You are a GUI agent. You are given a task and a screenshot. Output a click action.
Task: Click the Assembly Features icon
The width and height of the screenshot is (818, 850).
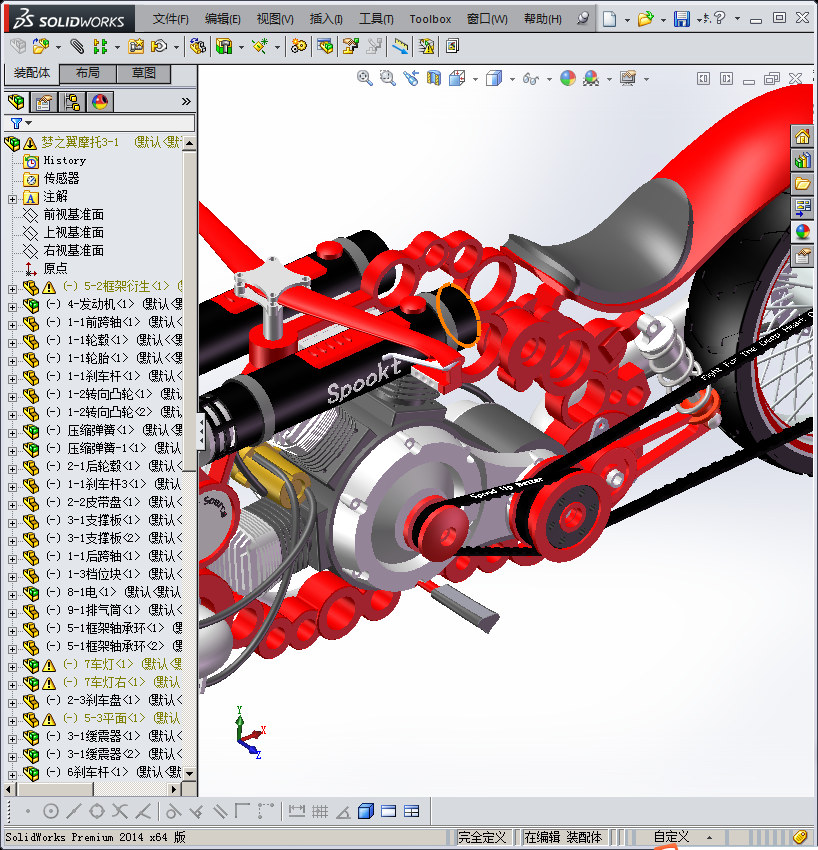pos(224,47)
